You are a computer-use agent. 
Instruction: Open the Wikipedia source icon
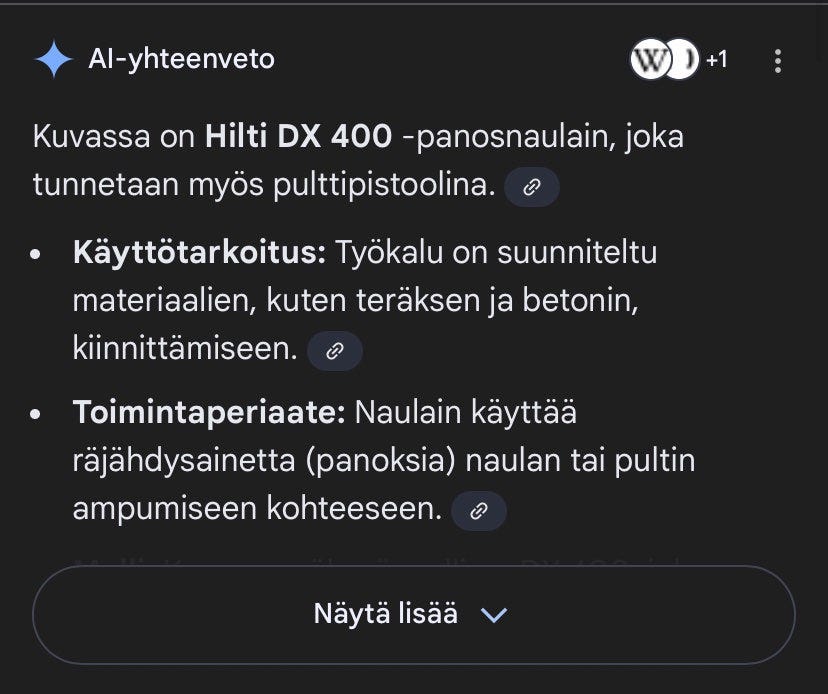[x=652, y=59]
